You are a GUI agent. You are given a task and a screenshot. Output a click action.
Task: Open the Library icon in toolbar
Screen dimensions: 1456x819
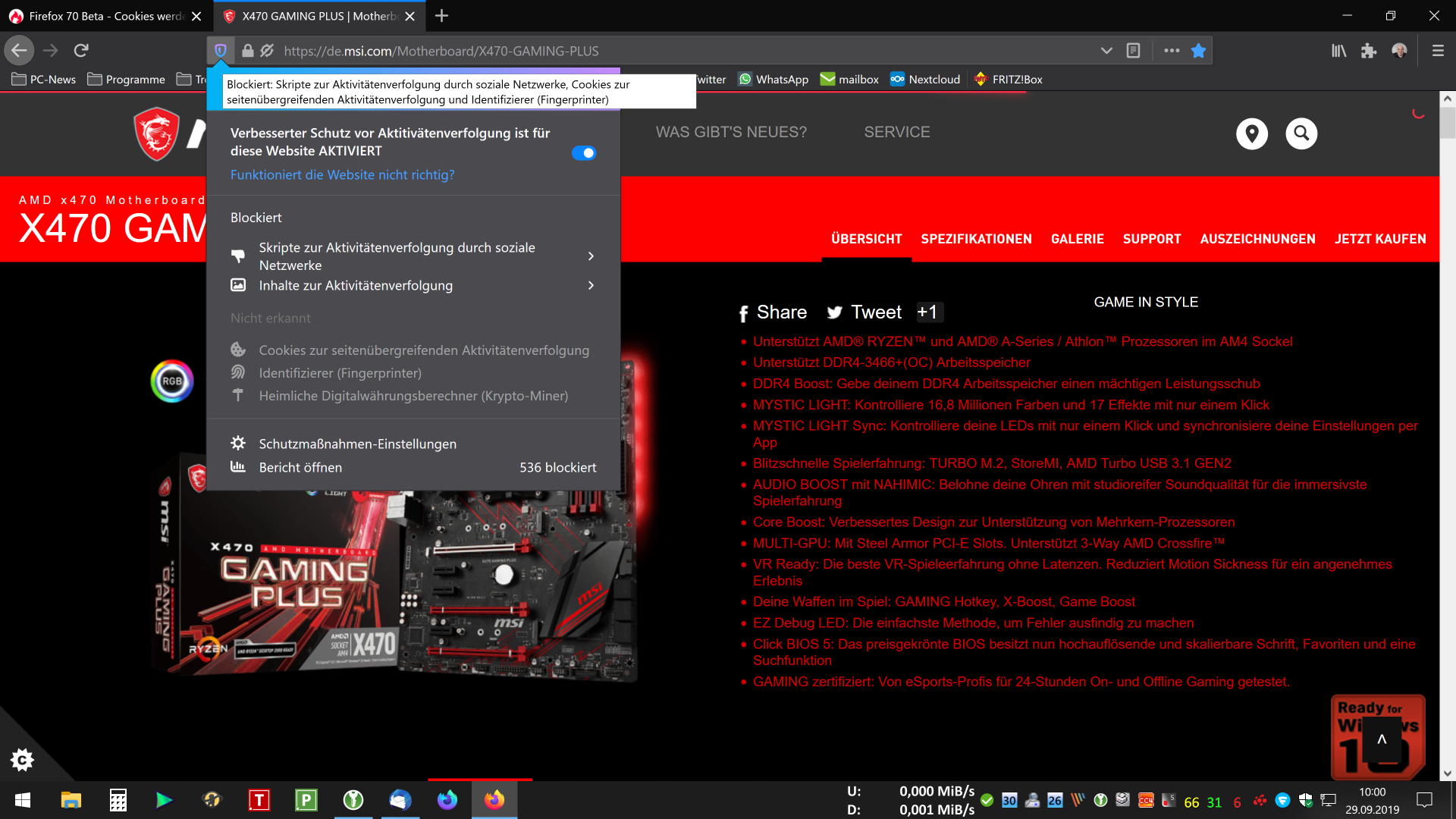pyautogui.click(x=1338, y=51)
